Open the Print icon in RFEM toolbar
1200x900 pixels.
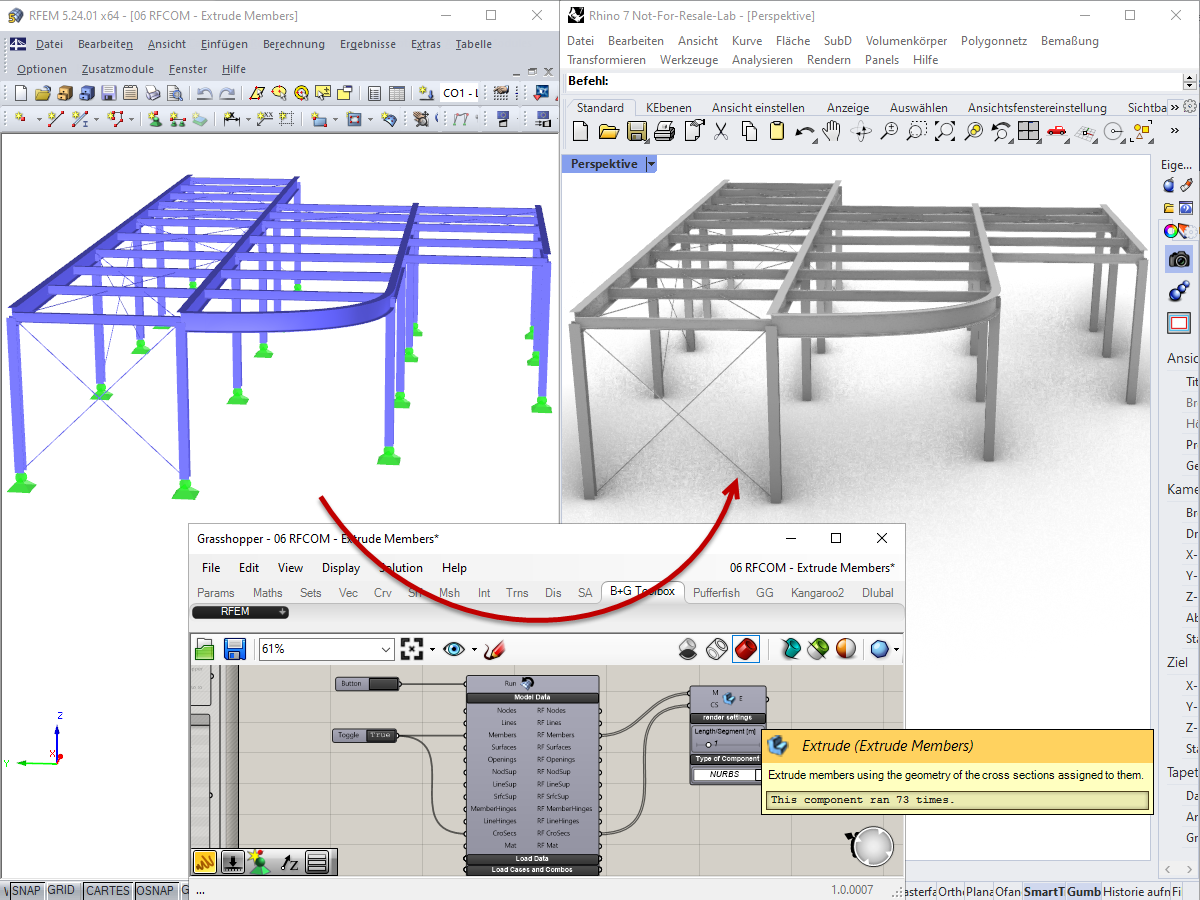(x=152, y=91)
